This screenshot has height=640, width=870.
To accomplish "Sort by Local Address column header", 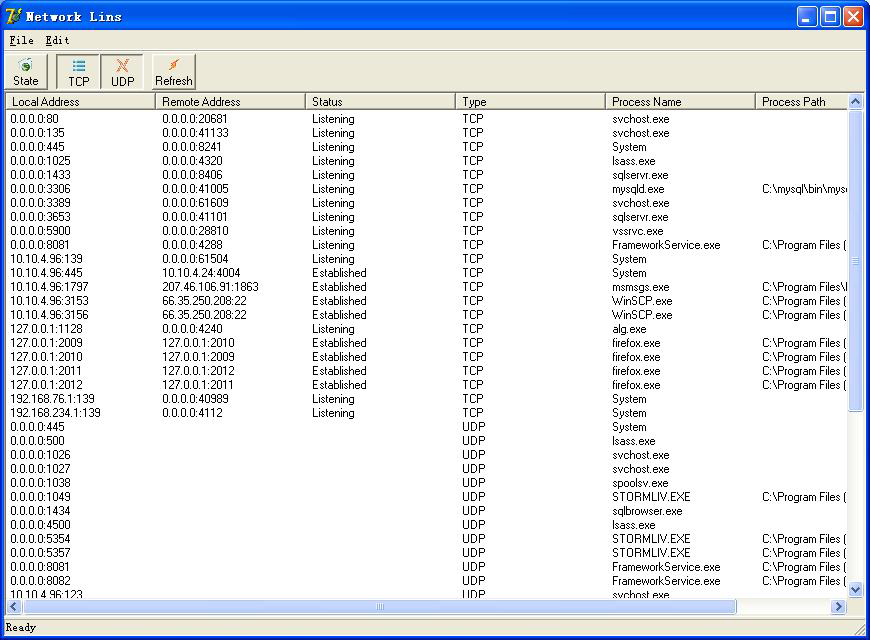I will click(80, 102).
